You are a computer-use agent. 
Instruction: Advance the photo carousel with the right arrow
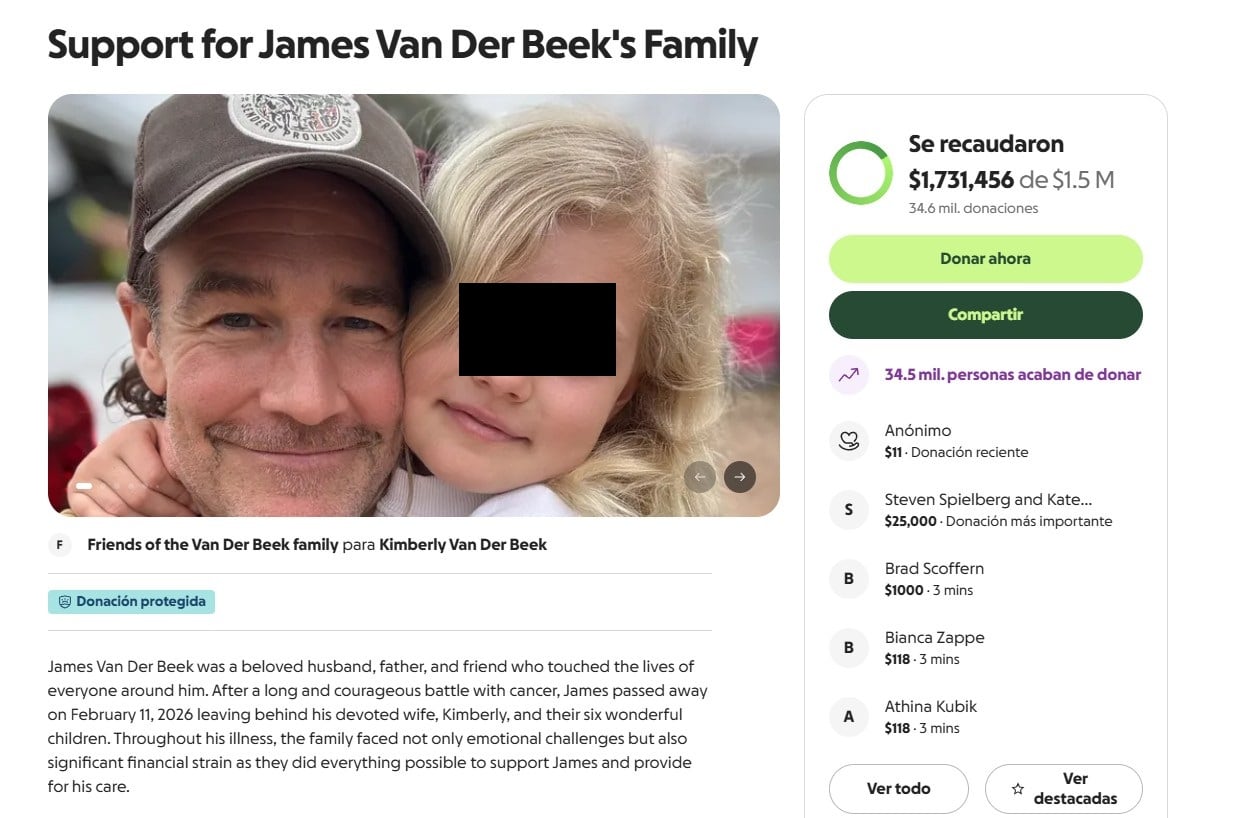[740, 477]
